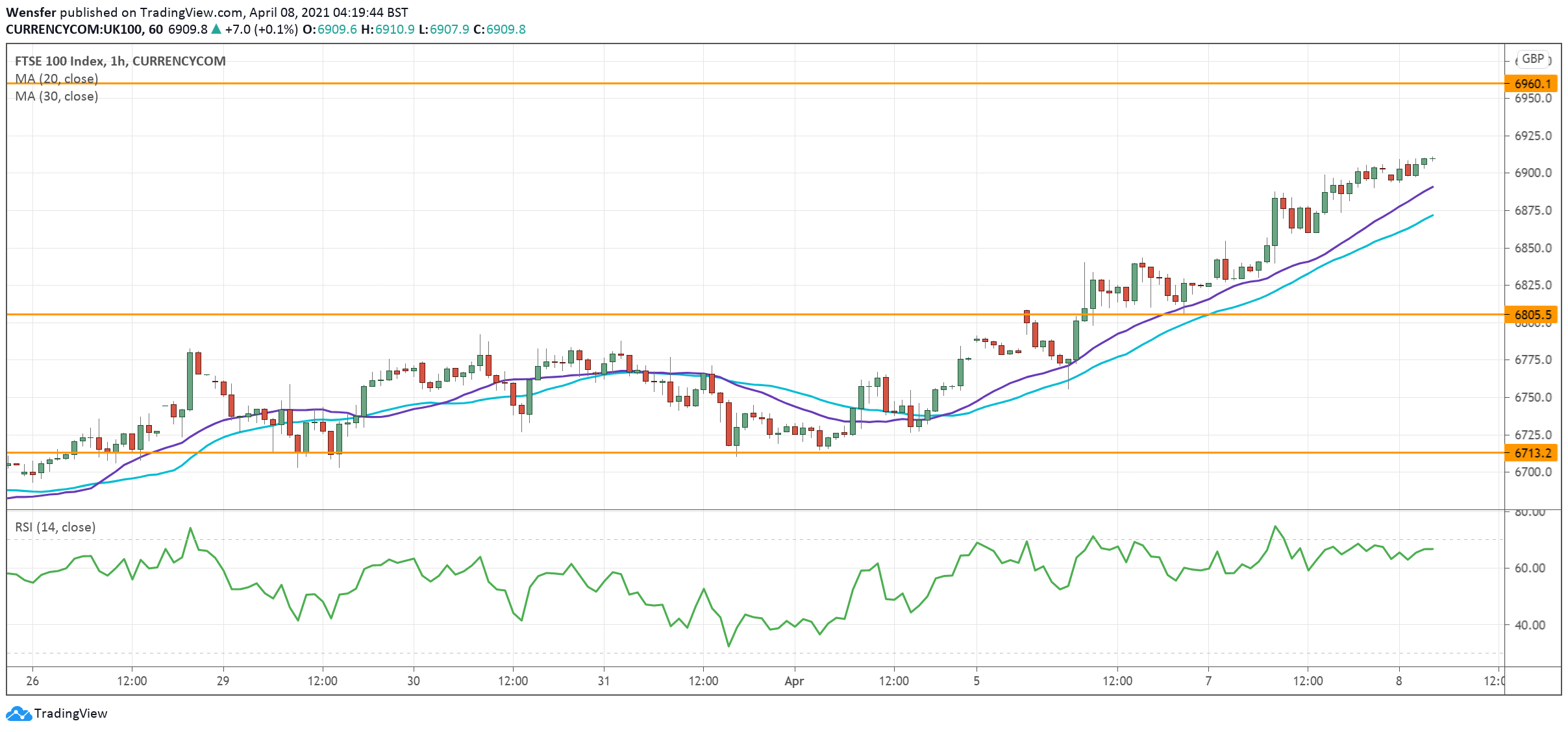Click the green up-triangle price change indicator
The image size is (1568, 732).
[x=216, y=29]
